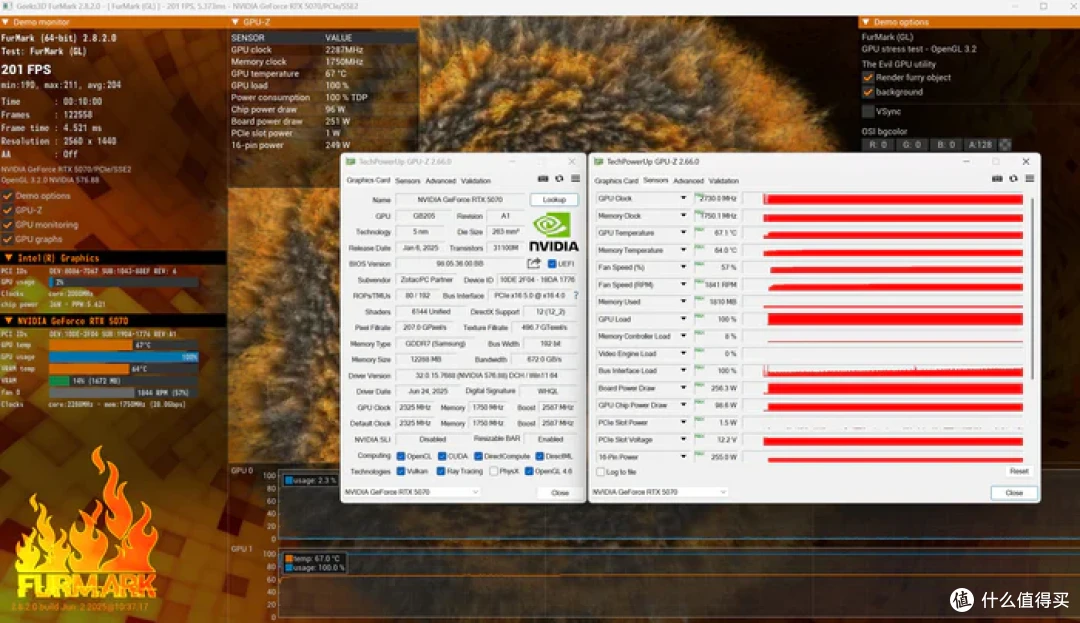
Task: Enable VSync checkbox
Action: pyautogui.click(x=868, y=111)
